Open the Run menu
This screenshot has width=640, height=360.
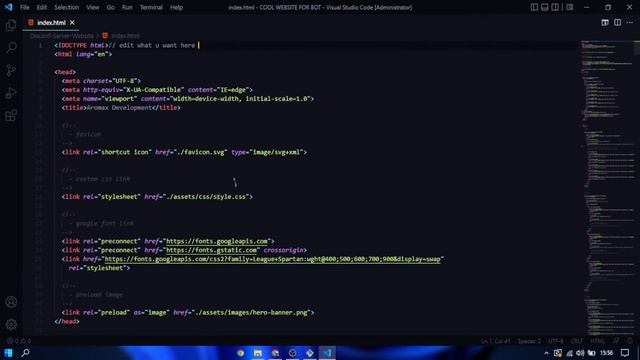127,7
